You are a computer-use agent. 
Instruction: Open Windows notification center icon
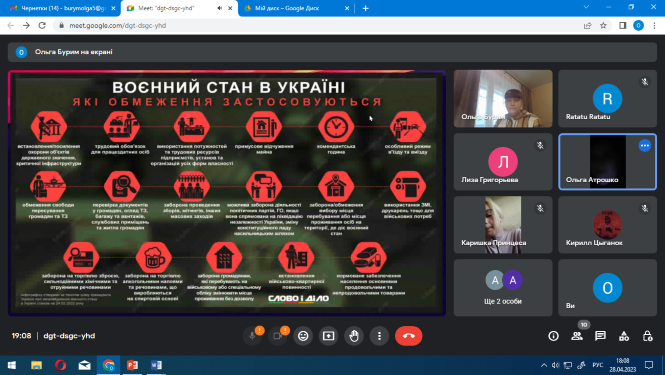[649, 365]
